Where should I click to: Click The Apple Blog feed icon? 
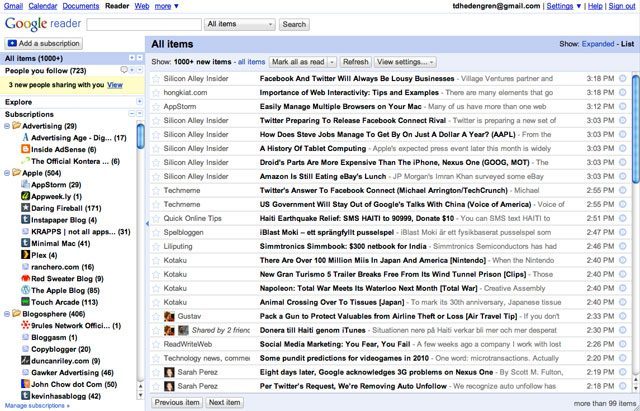[x=25, y=290]
